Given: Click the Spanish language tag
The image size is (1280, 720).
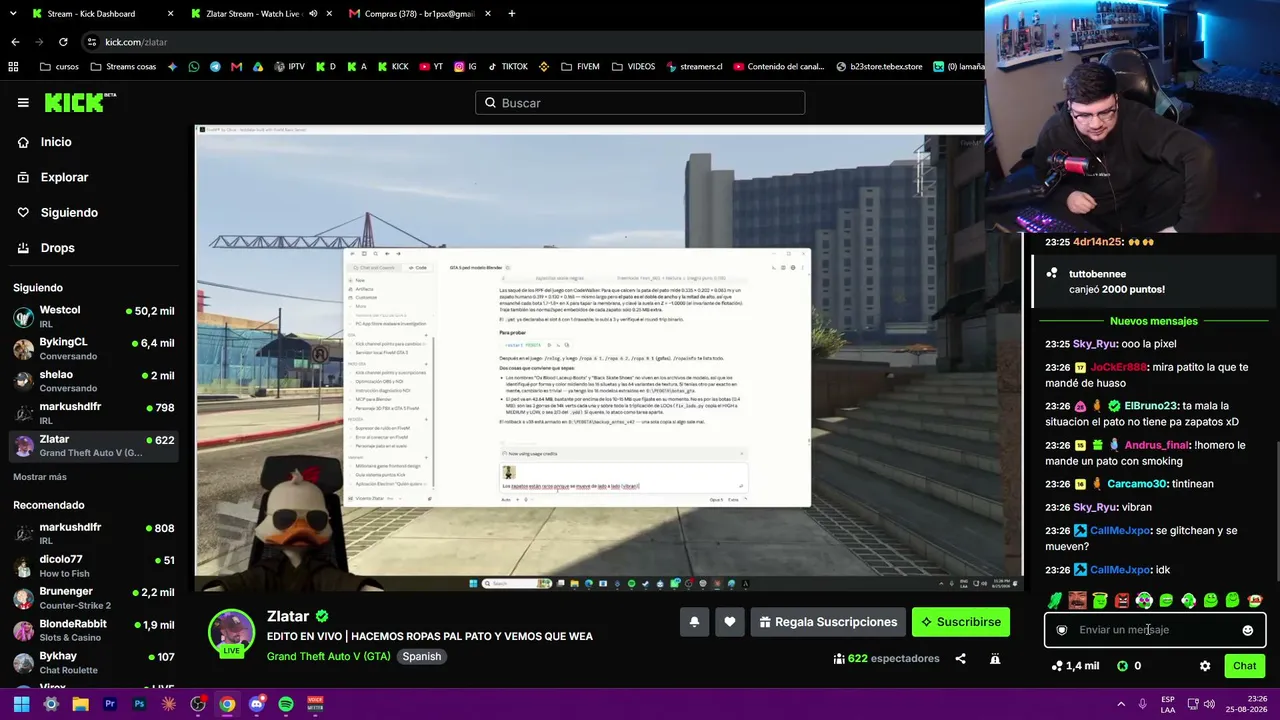Looking at the screenshot, I should pos(421,657).
